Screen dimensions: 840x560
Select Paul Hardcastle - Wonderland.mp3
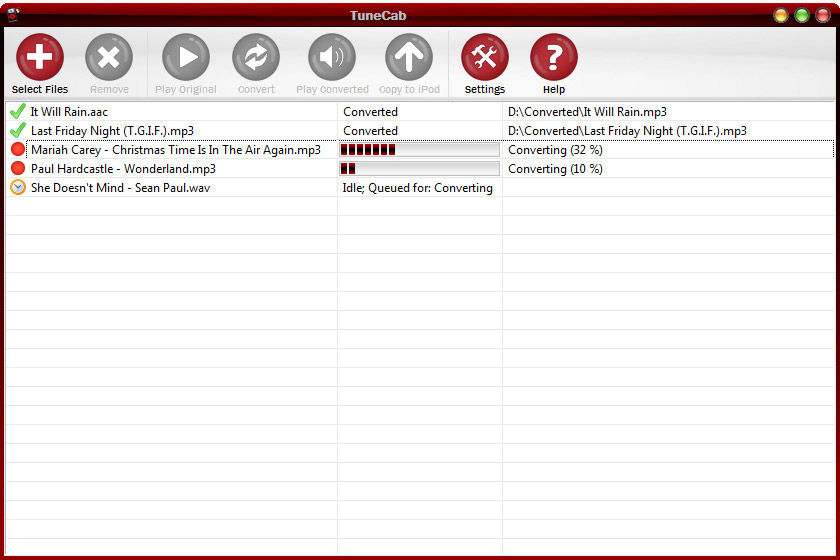(123, 169)
